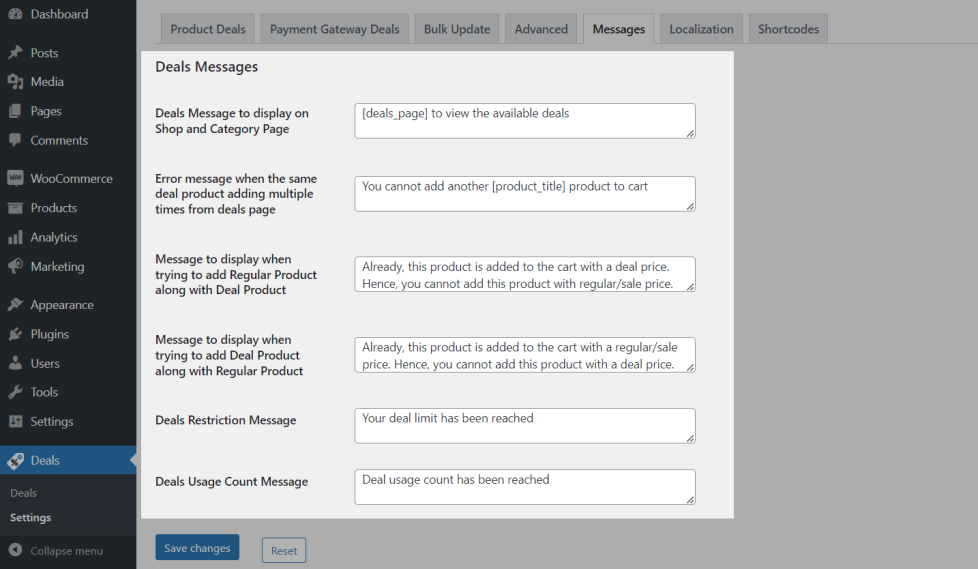Go to the Localization tab

[701, 29]
